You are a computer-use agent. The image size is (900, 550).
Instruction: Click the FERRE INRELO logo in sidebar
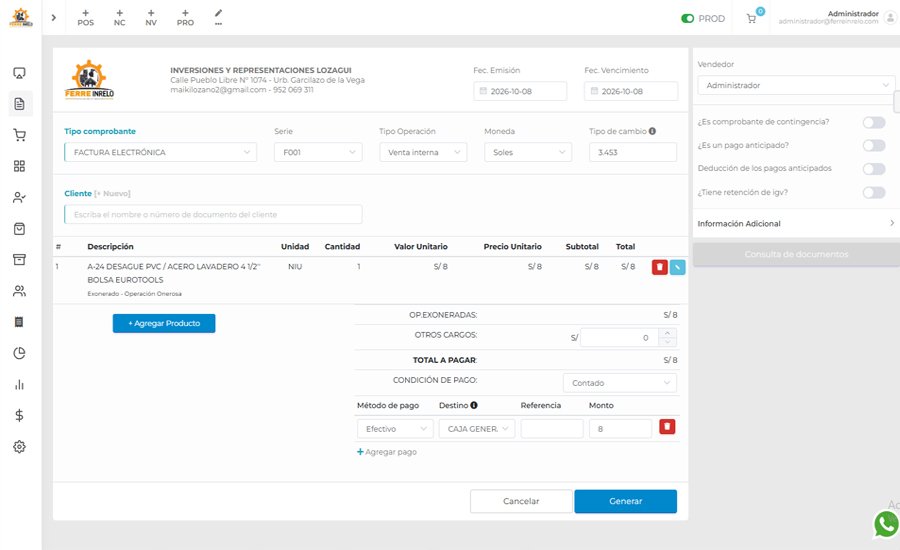click(21, 18)
